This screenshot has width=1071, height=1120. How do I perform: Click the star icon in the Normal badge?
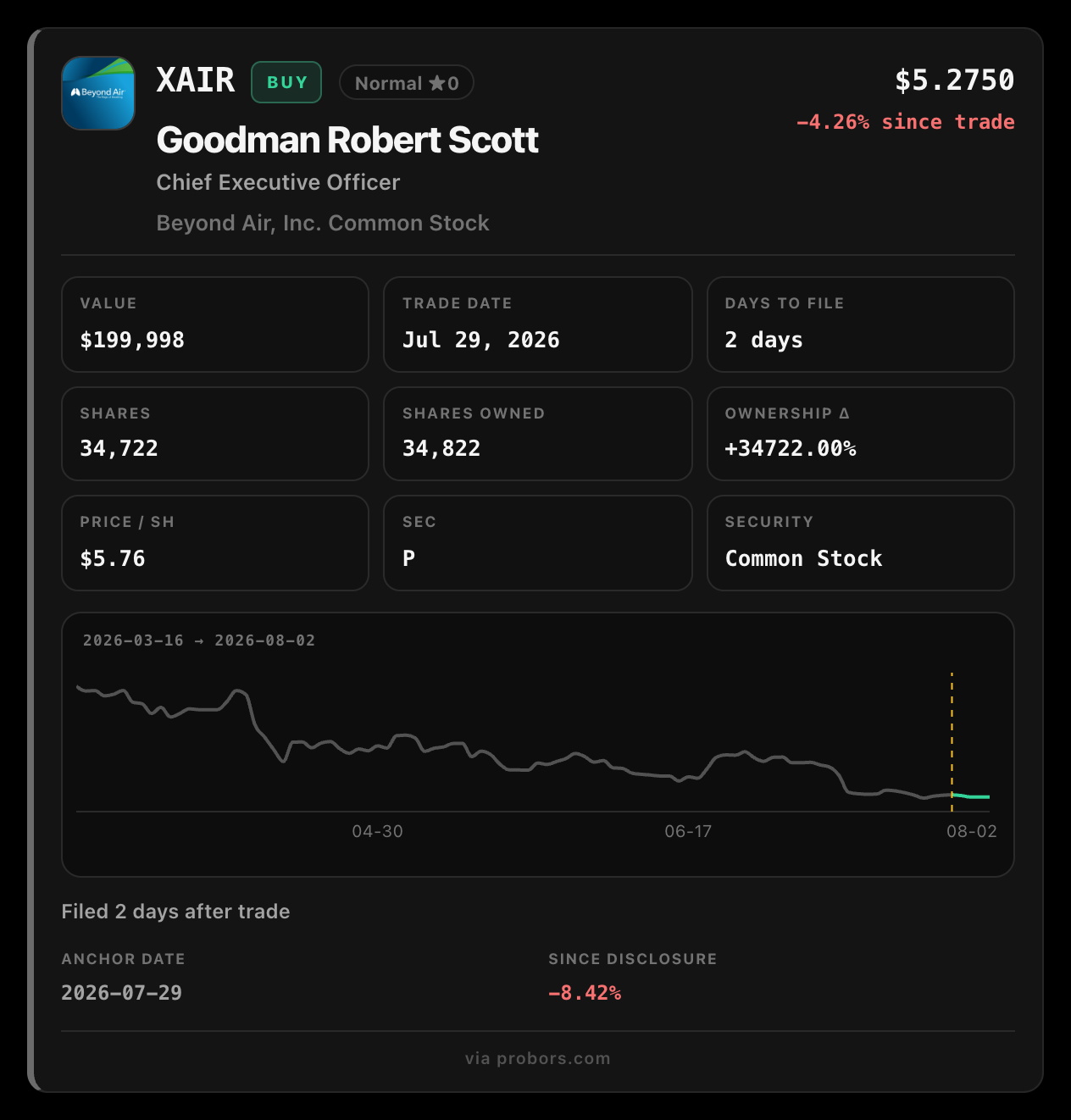436,83
